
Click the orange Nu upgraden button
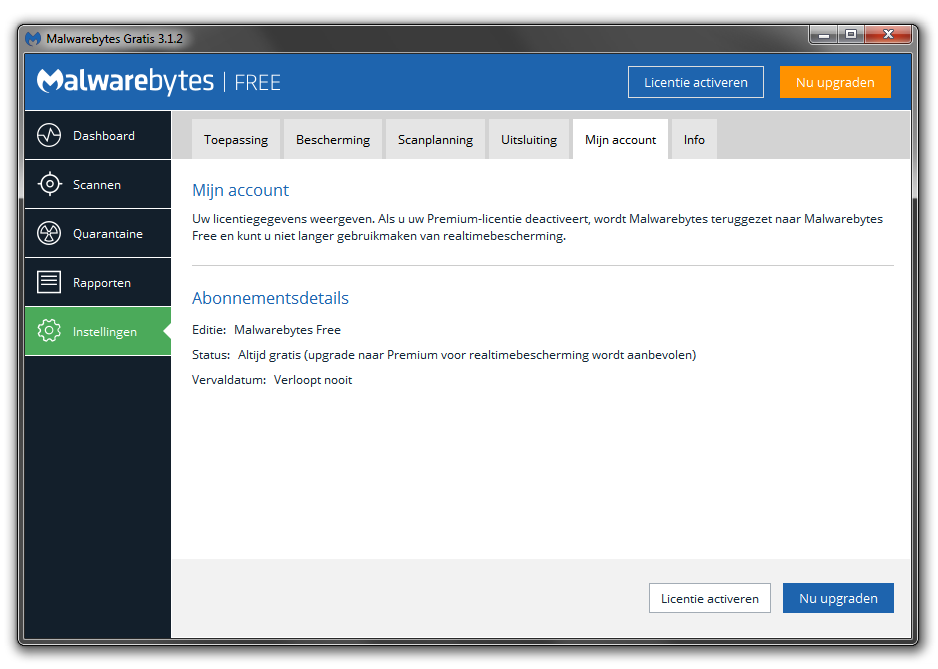[835, 82]
